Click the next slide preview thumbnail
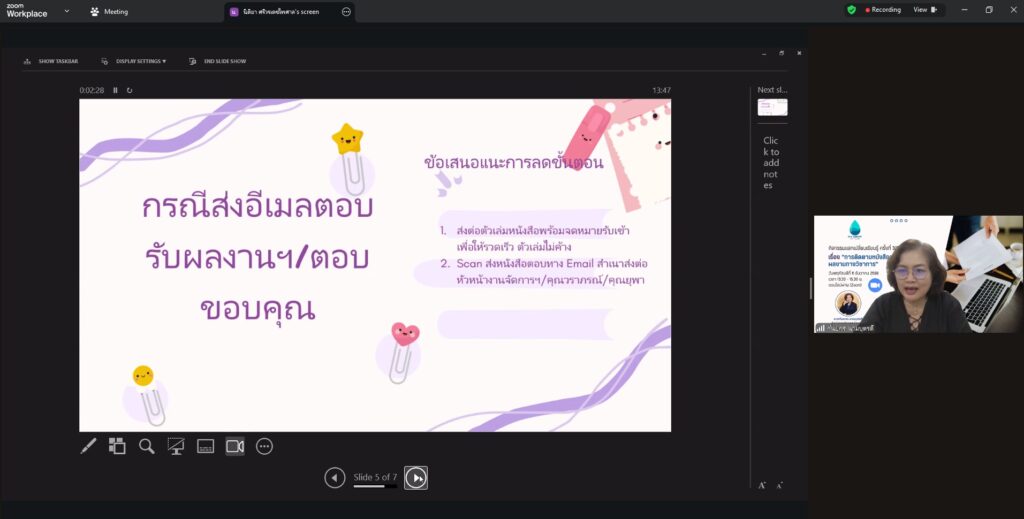Screen dimensions: 1024x519 [772, 107]
